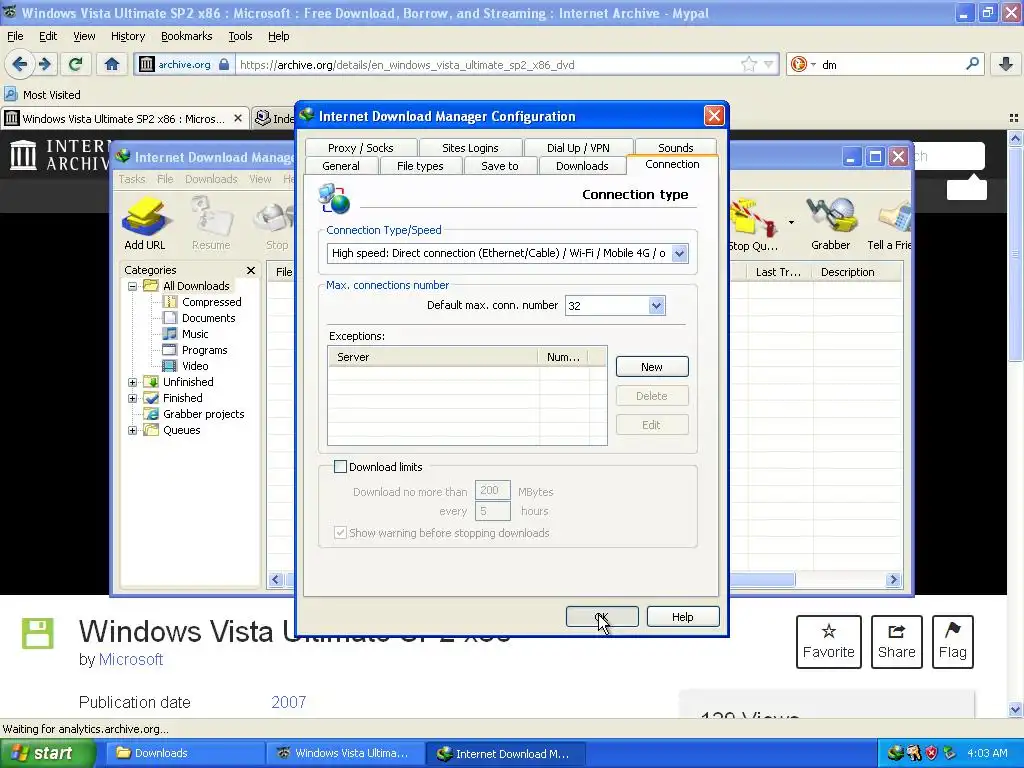Switch to the Sounds tab
Image resolution: width=1024 pixels, height=768 pixels.
[675, 148]
